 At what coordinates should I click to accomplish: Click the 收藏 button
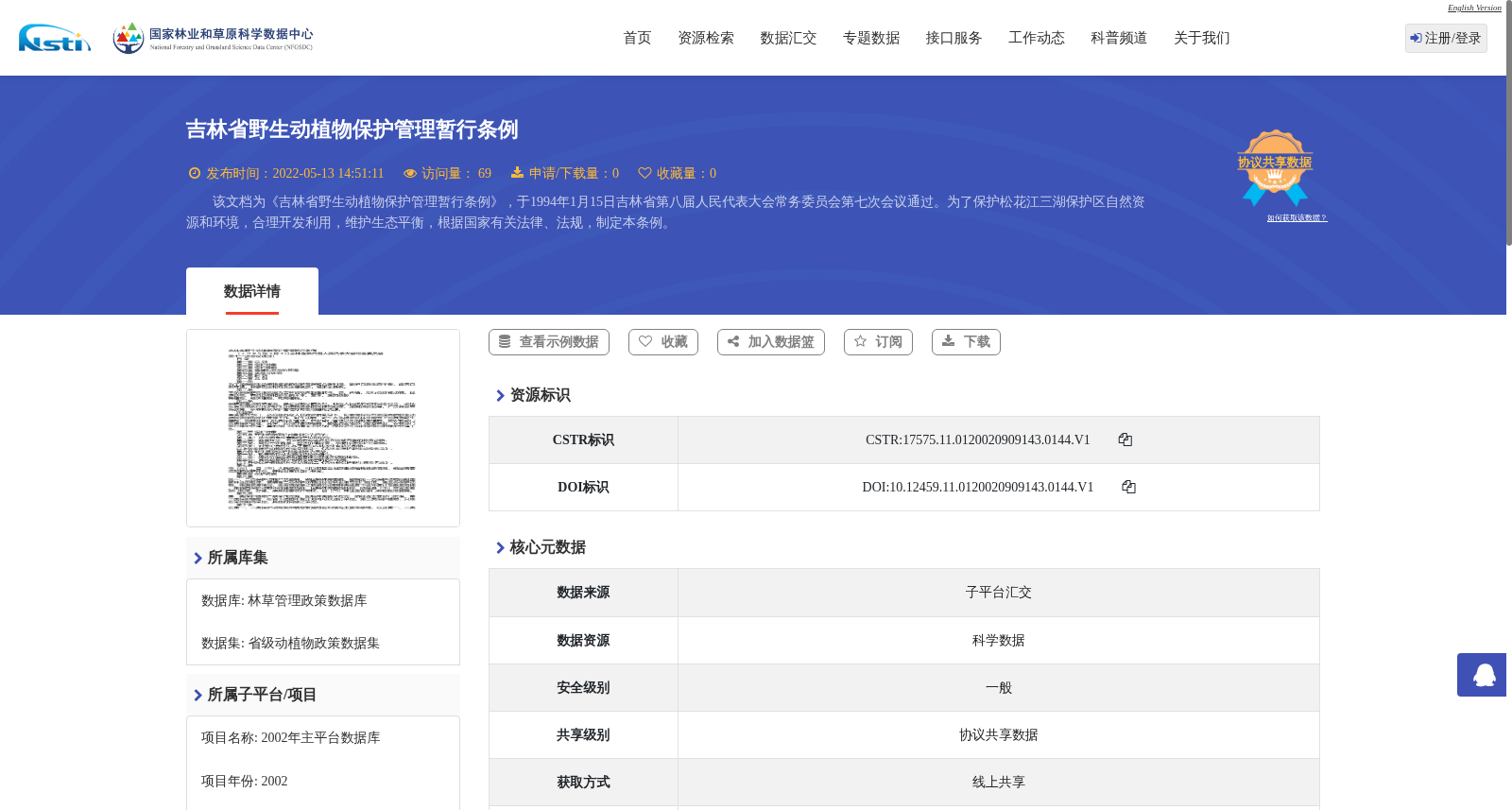[x=663, y=342]
